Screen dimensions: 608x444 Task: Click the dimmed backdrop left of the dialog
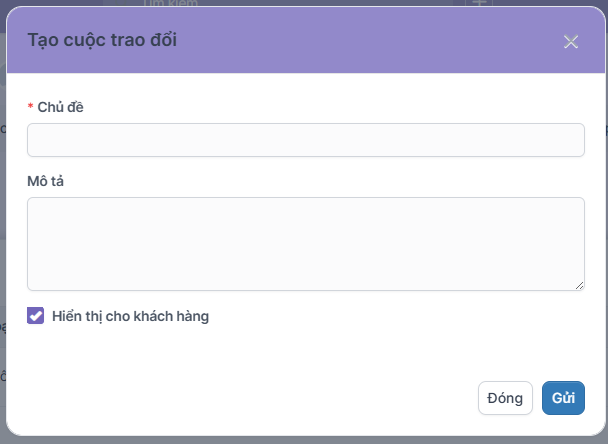(2, 233)
